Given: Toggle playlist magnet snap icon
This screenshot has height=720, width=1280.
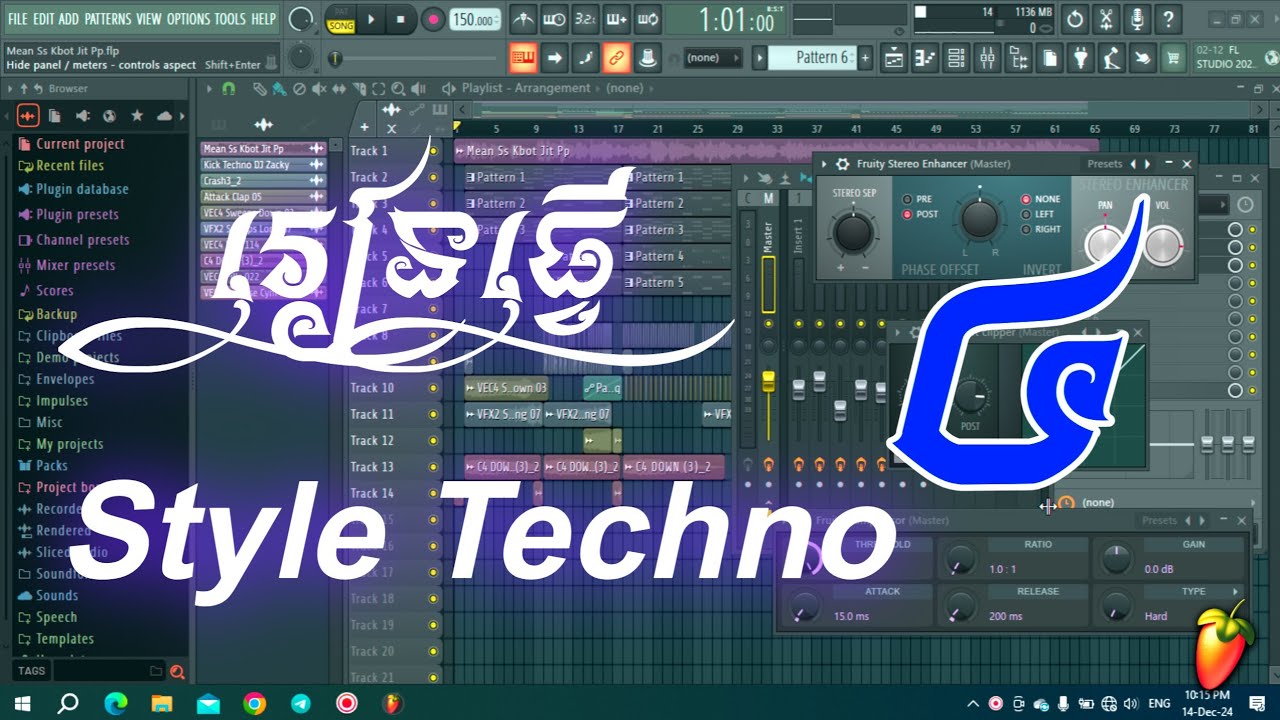Looking at the screenshot, I should [x=229, y=89].
